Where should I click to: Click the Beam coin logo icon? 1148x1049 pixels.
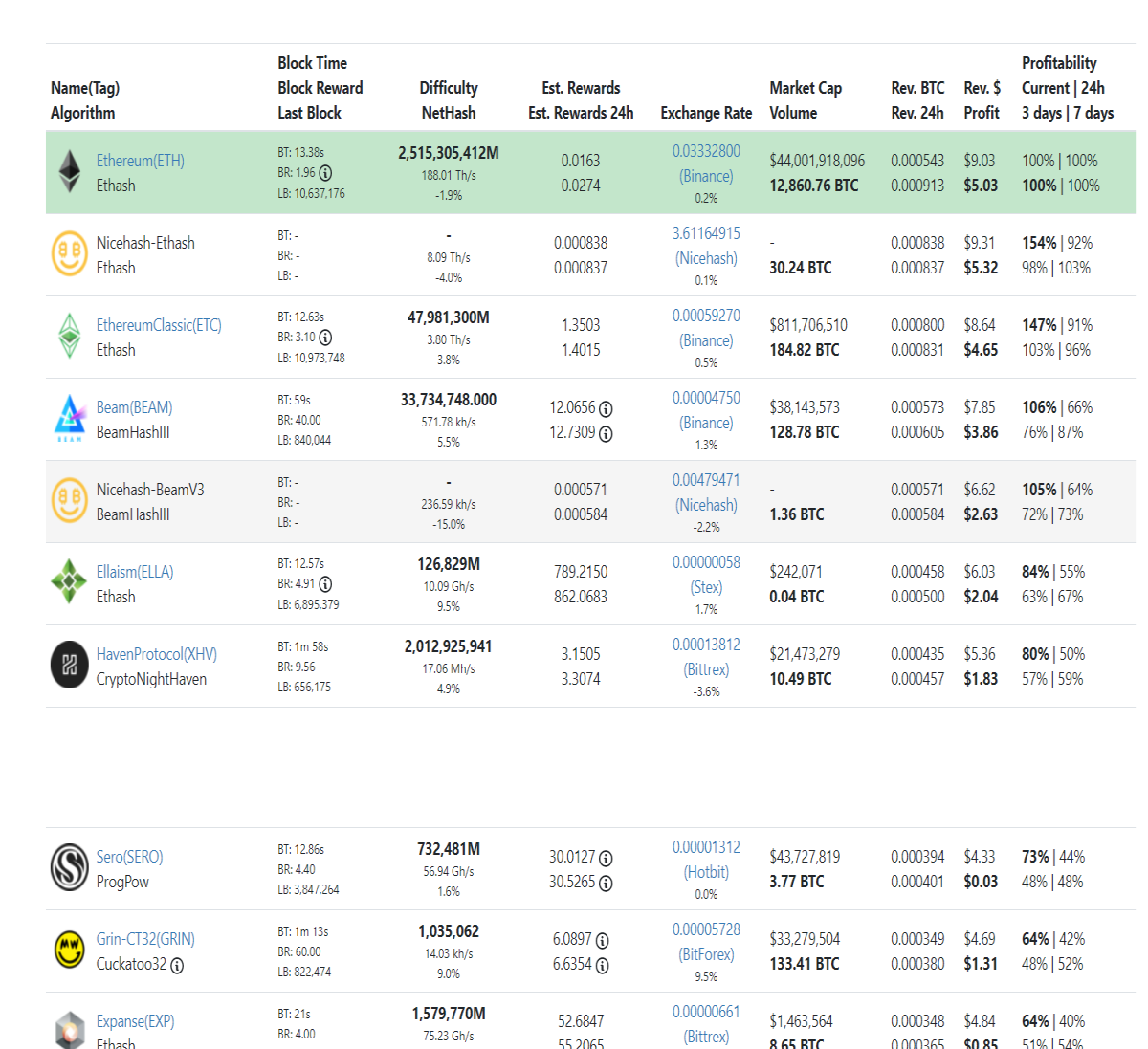click(70, 419)
